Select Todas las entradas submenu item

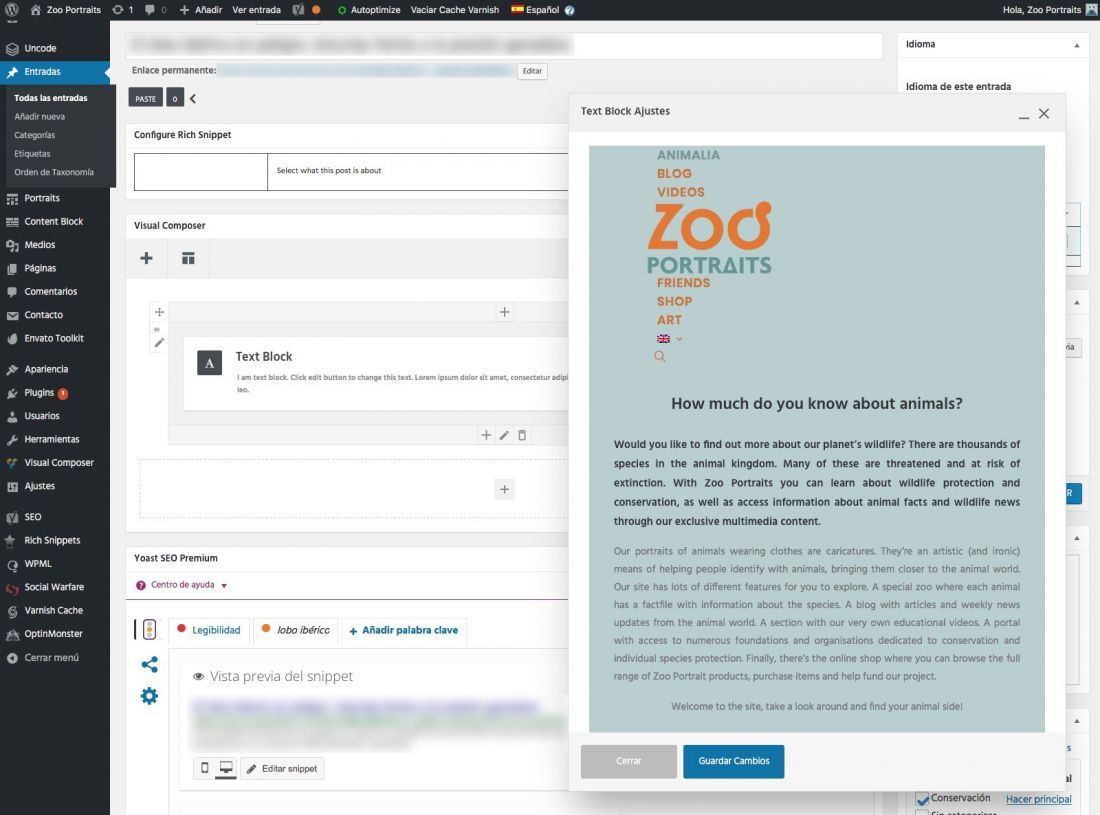51,97
